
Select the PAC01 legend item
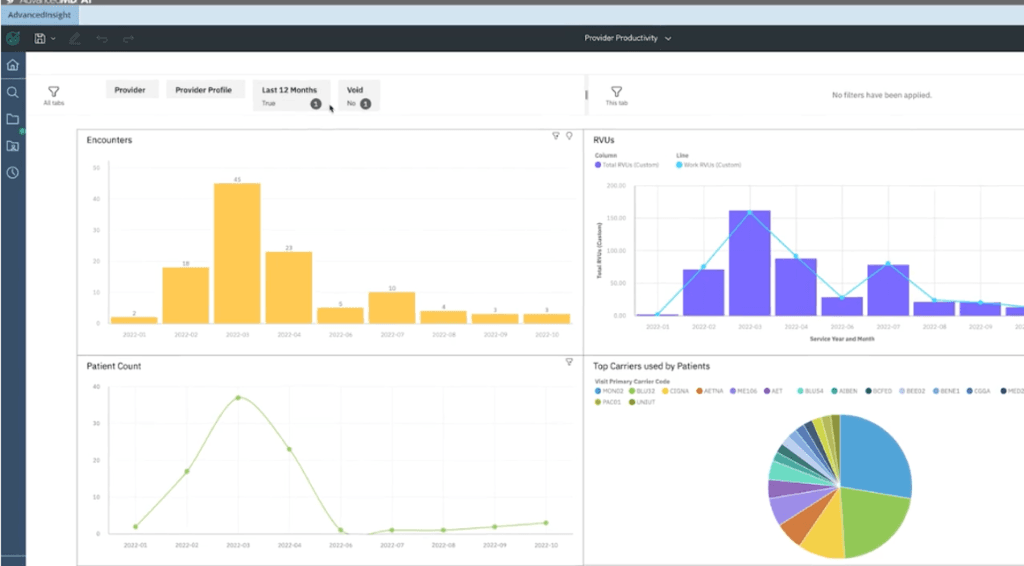[x=608, y=402]
